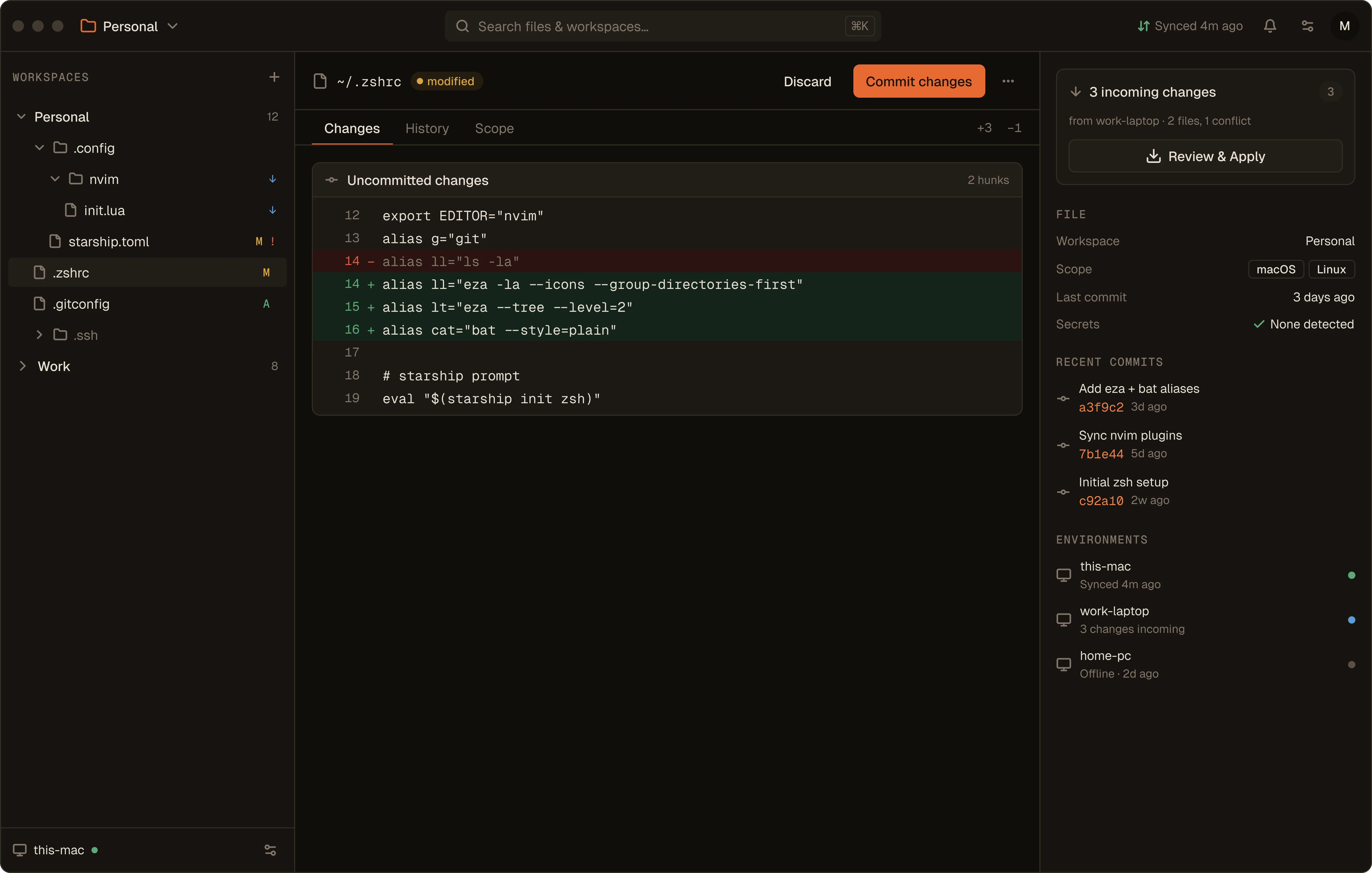Viewport: 1372px width, 873px height.
Task: Open commit hash 7b1e44
Action: pos(1101,454)
